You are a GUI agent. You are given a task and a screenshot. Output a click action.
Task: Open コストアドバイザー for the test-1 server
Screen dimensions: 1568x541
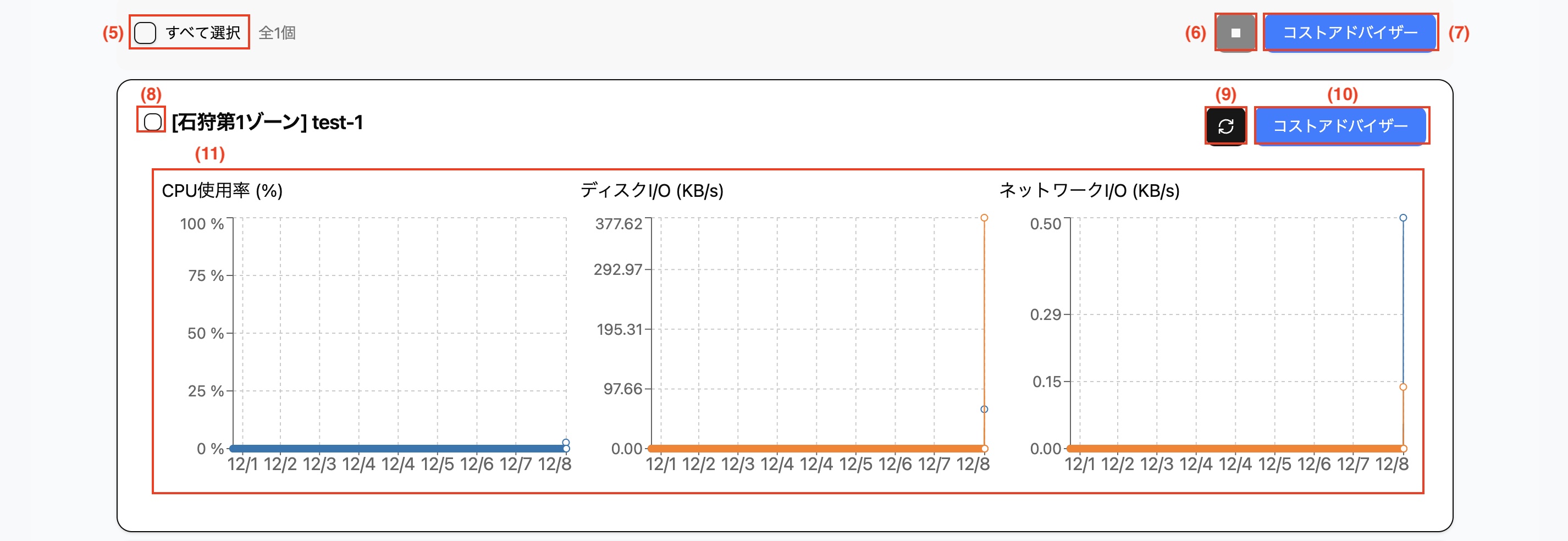pos(1341,126)
